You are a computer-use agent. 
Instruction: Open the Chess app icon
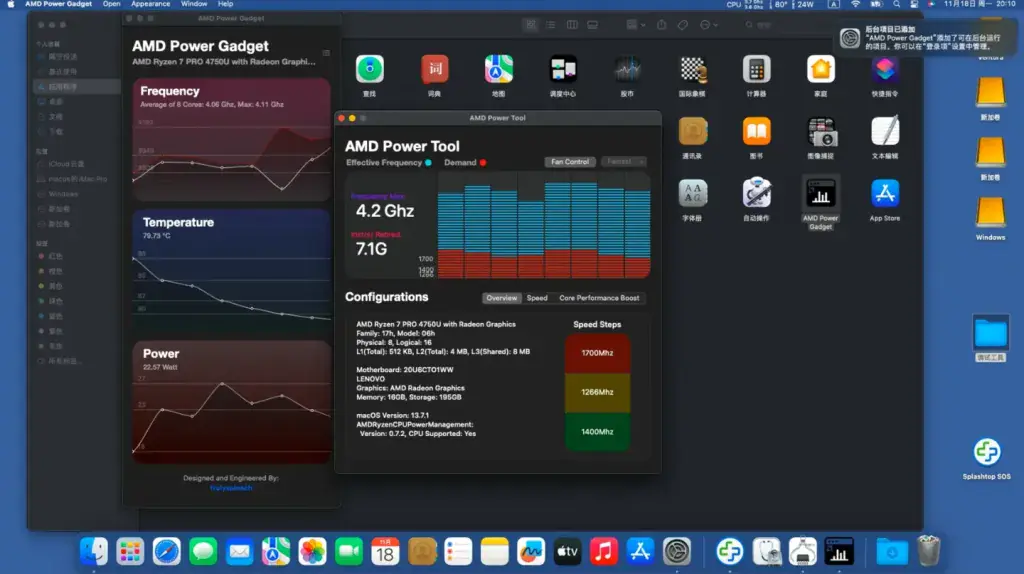coord(692,69)
